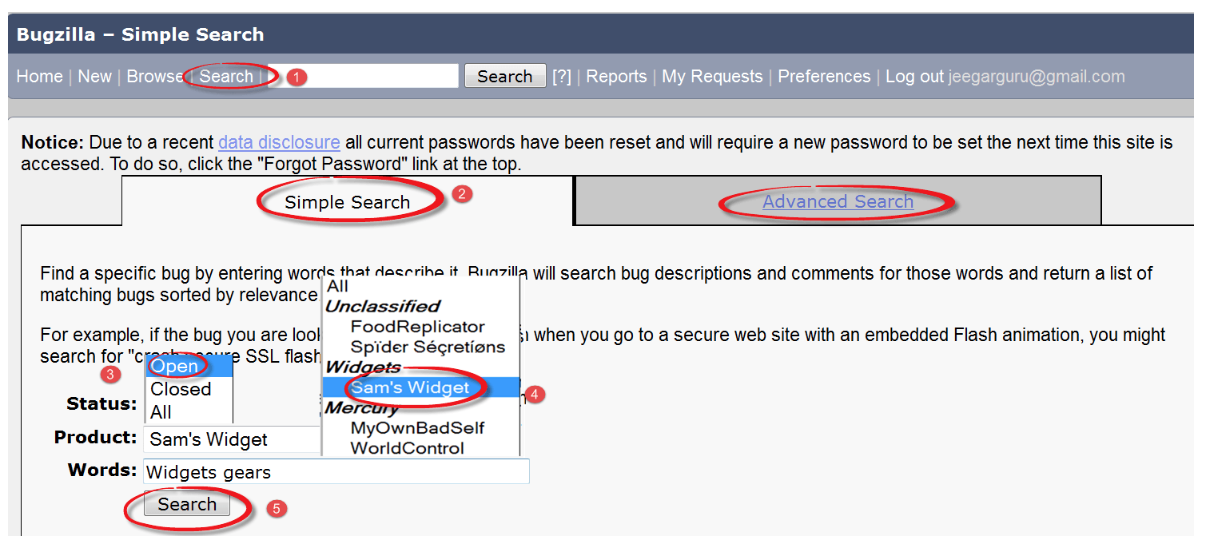Image resolution: width=1208 pixels, height=546 pixels.
Task: Follow the data disclosure link
Action: point(279,143)
